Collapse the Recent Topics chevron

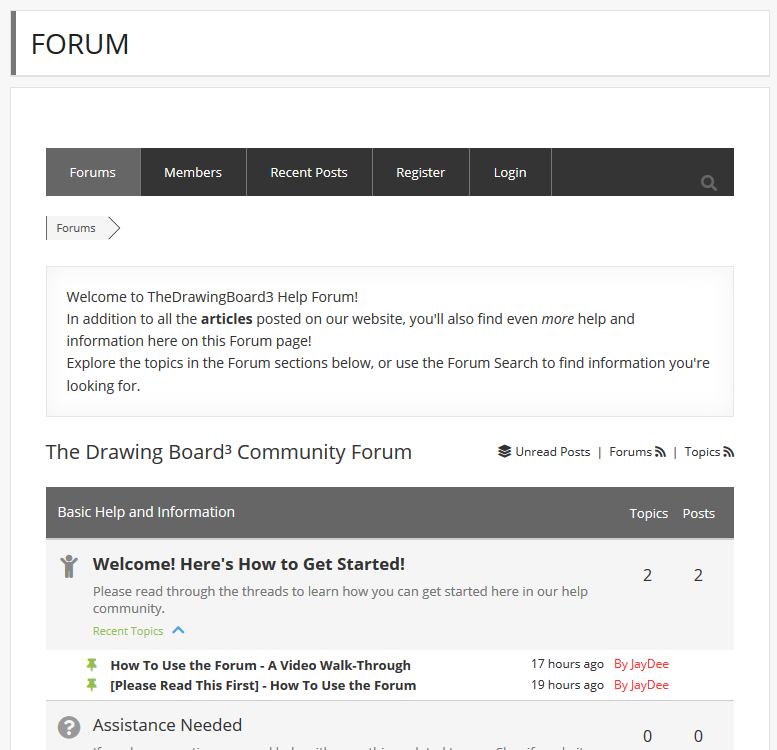click(x=178, y=630)
